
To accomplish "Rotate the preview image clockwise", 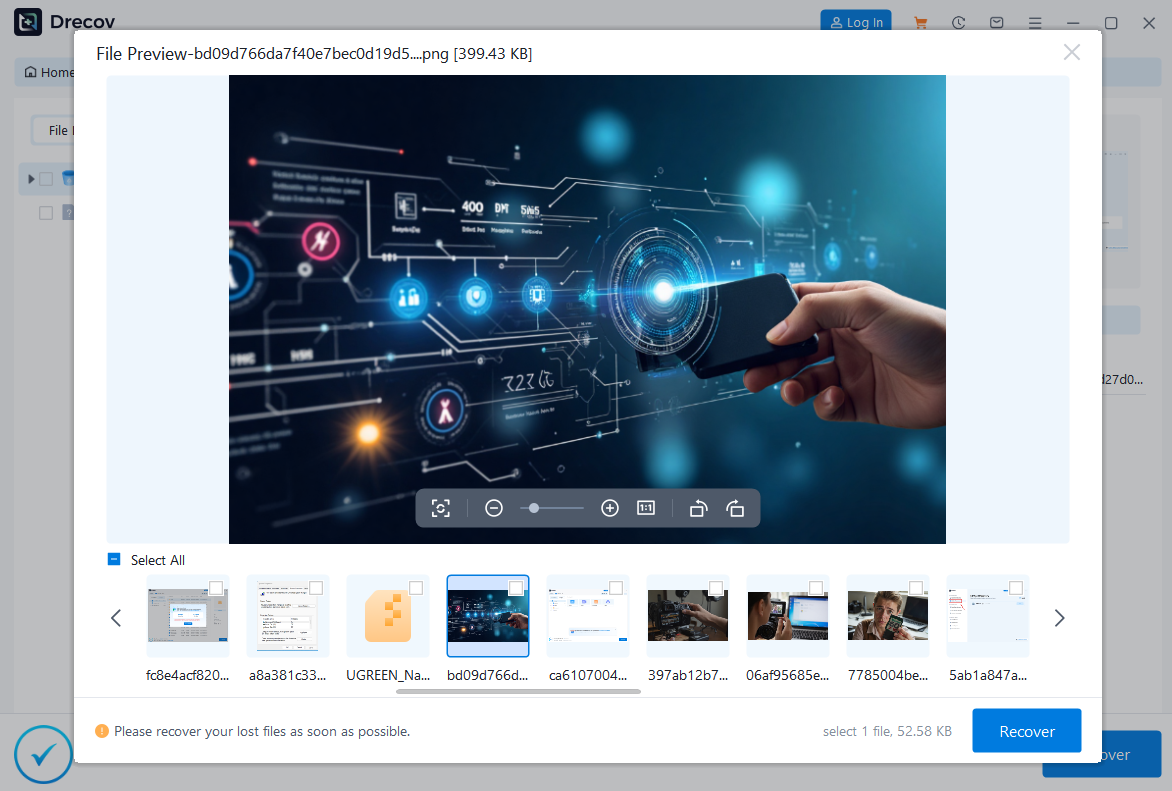I will 735,508.
